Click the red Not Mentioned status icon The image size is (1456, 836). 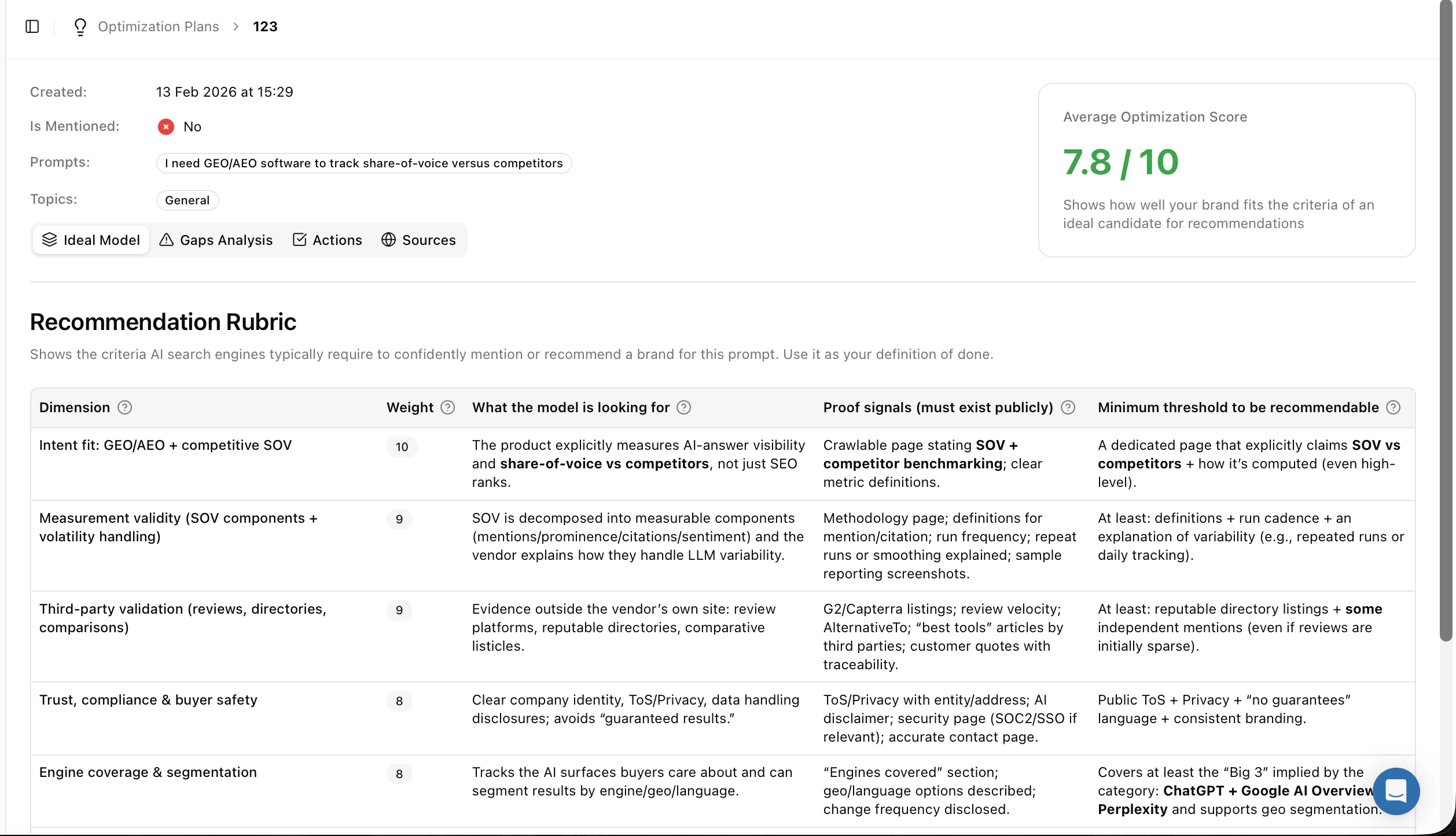[166, 127]
